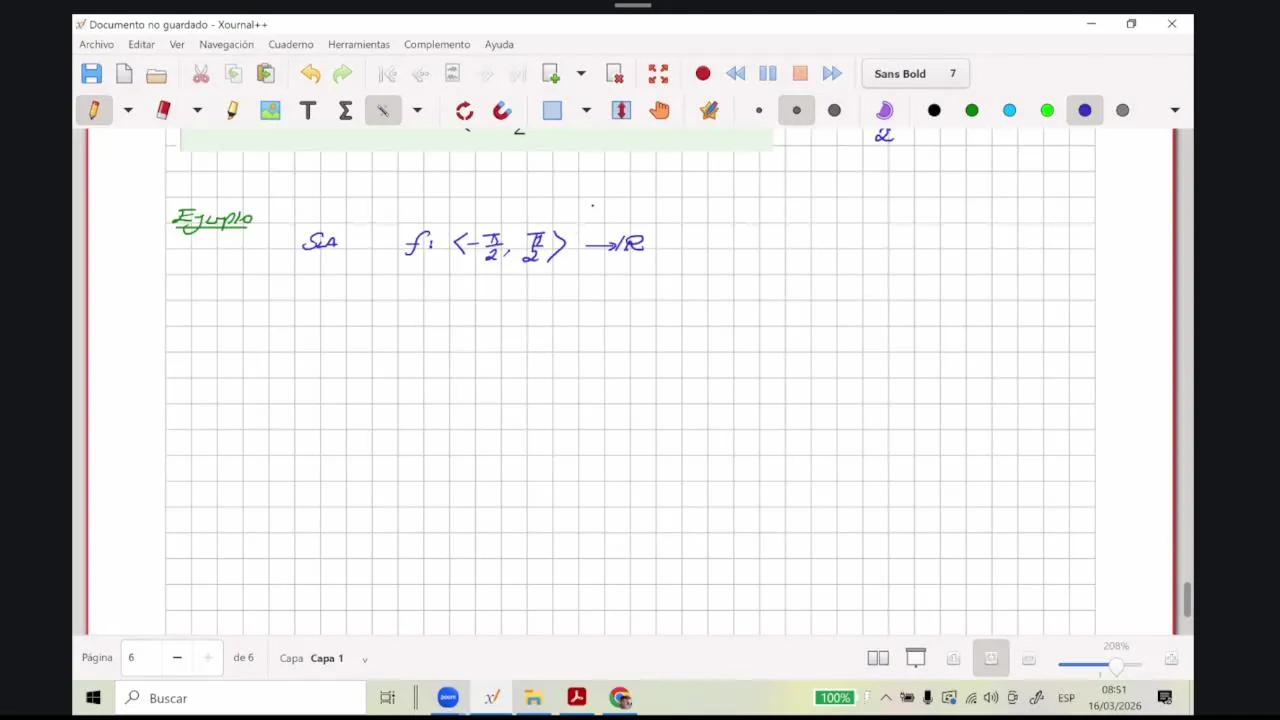Adjust the zoom slider

pos(1100,664)
